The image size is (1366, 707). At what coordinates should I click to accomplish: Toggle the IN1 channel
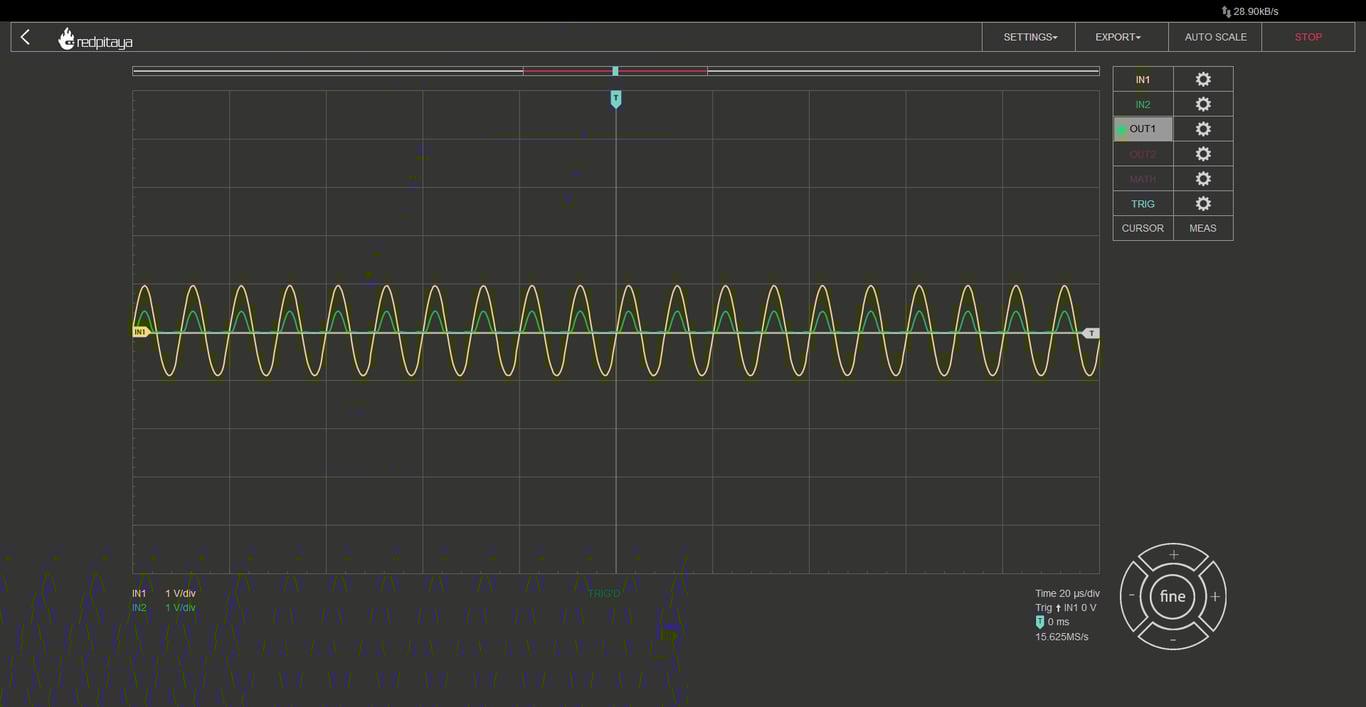1143,80
